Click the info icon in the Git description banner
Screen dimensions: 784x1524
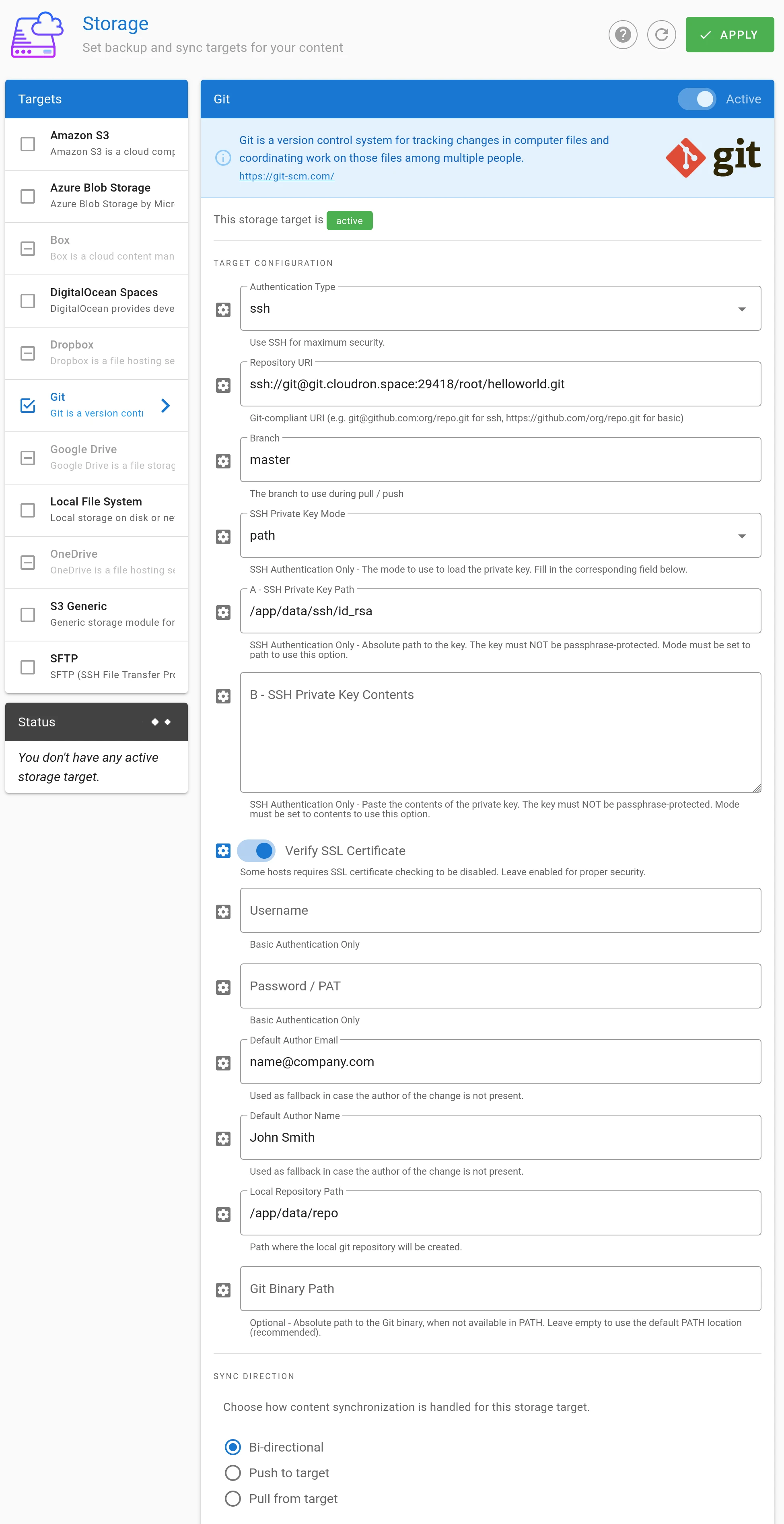click(x=223, y=158)
